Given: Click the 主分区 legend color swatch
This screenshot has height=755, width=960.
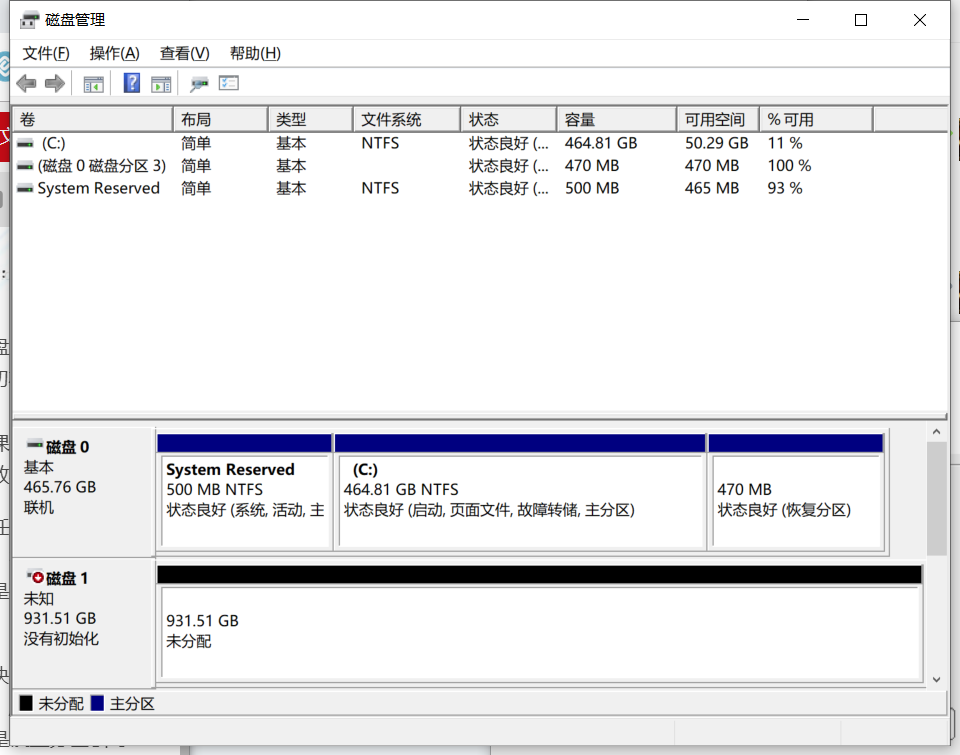Looking at the screenshot, I should tap(96, 703).
